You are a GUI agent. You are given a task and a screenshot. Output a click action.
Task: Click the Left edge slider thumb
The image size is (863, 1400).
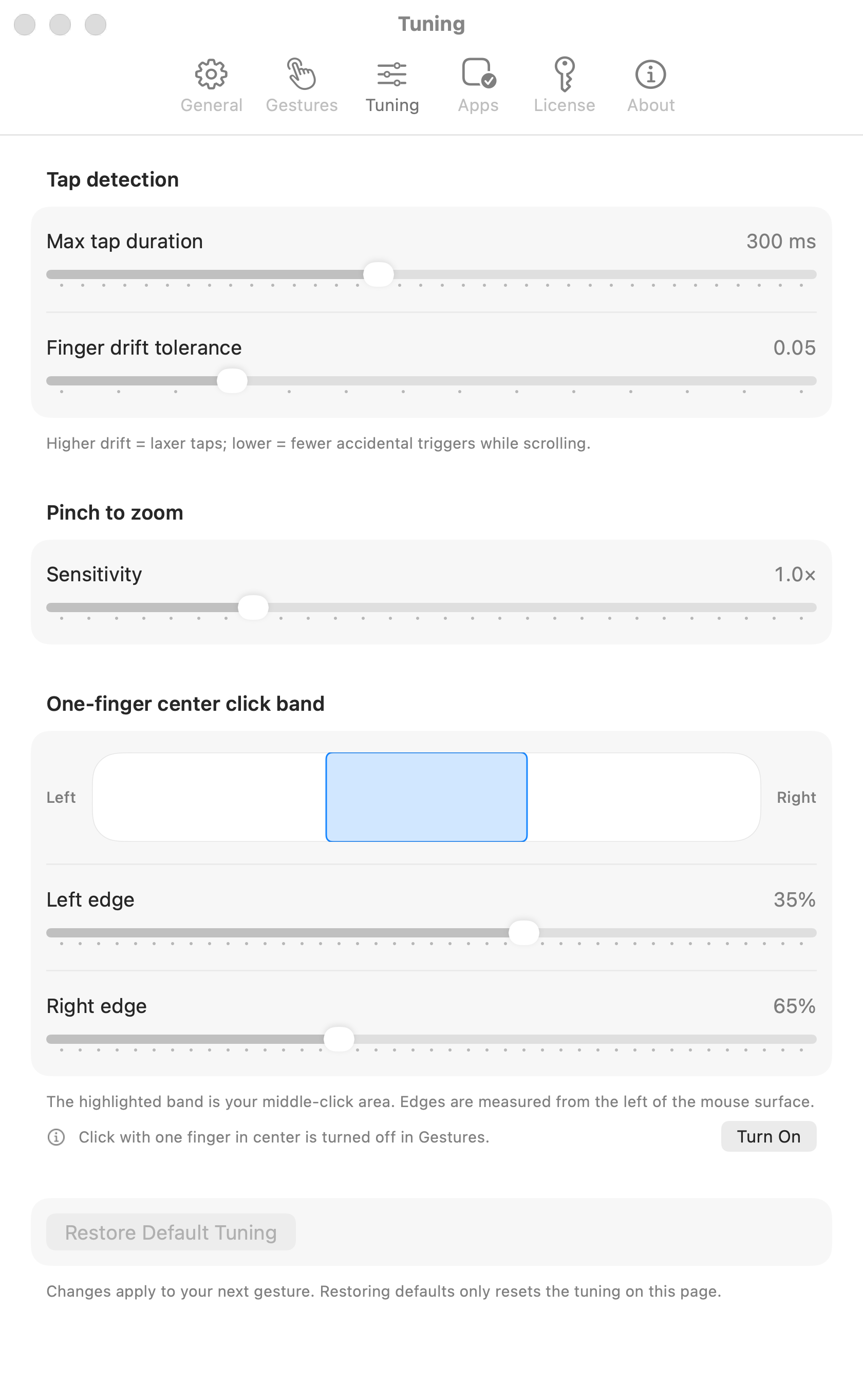click(x=524, y=932)
